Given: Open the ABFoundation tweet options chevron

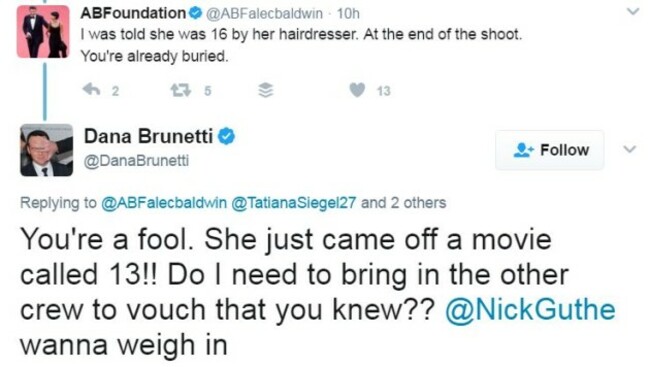Looking at the screenshot, I should [x=633, y=12].
